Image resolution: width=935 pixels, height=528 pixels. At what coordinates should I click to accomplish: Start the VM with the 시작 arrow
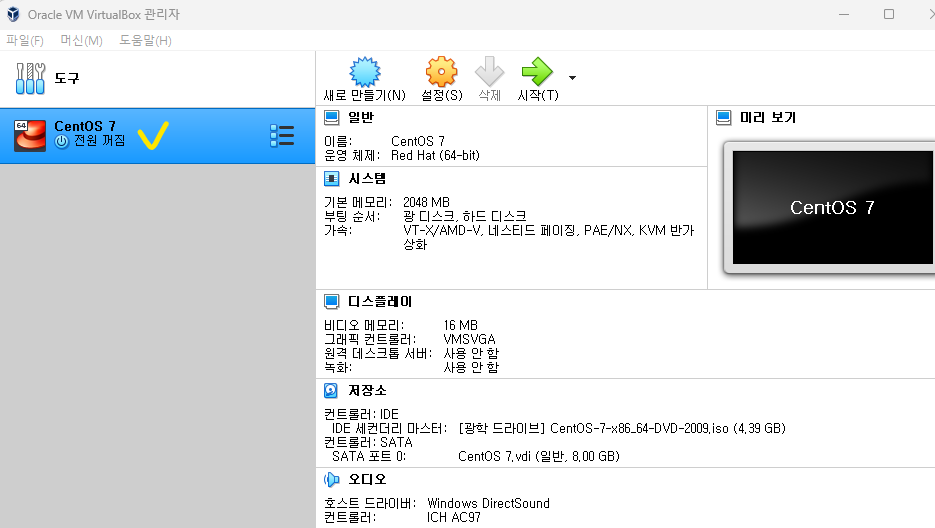coord(537,72)
